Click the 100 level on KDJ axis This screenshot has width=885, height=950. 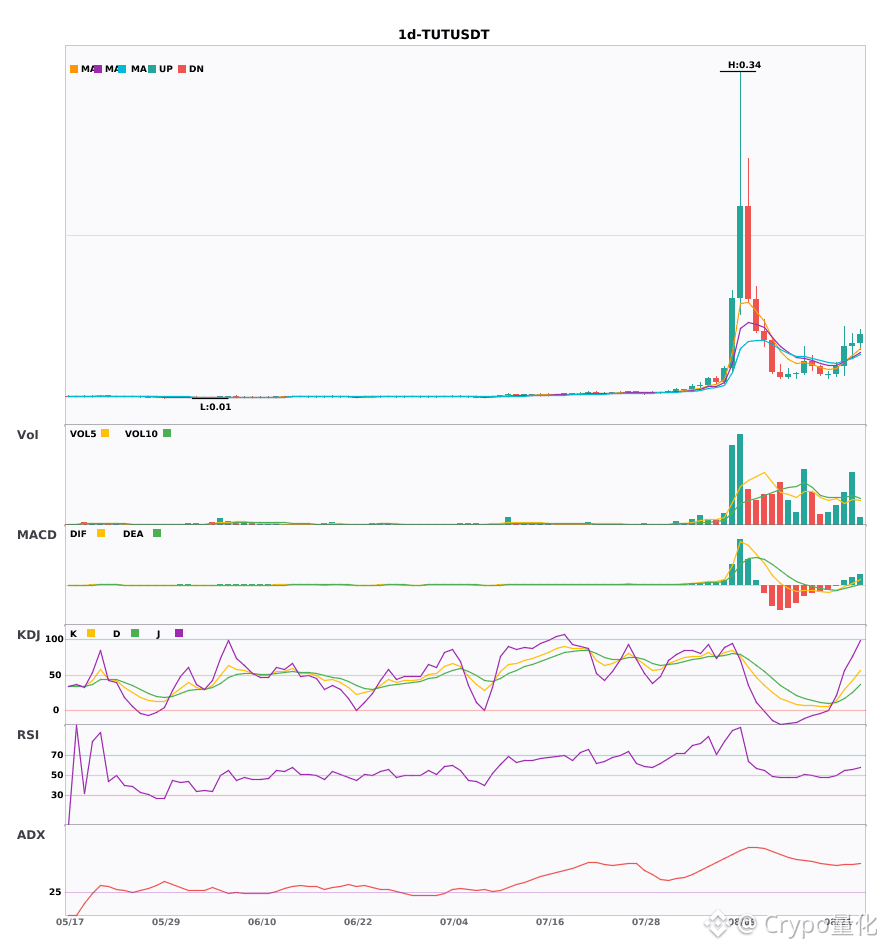[x=54, y=639]
